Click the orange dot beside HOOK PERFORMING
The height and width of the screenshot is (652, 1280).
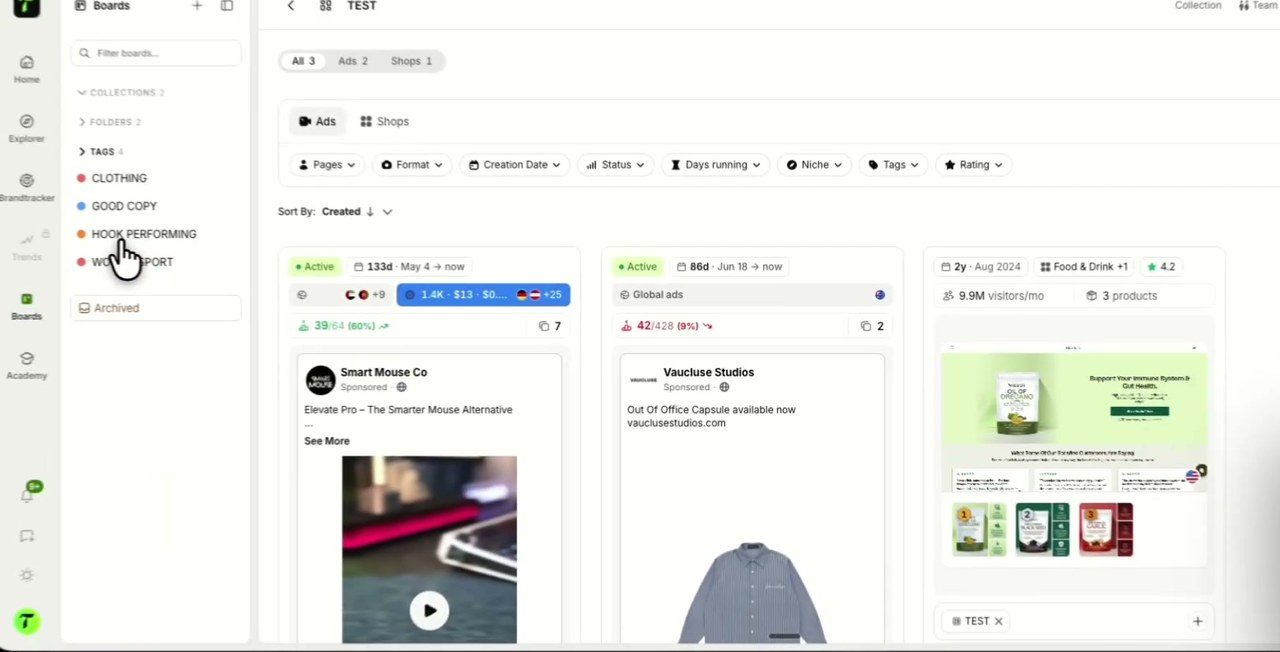(81, 234)
